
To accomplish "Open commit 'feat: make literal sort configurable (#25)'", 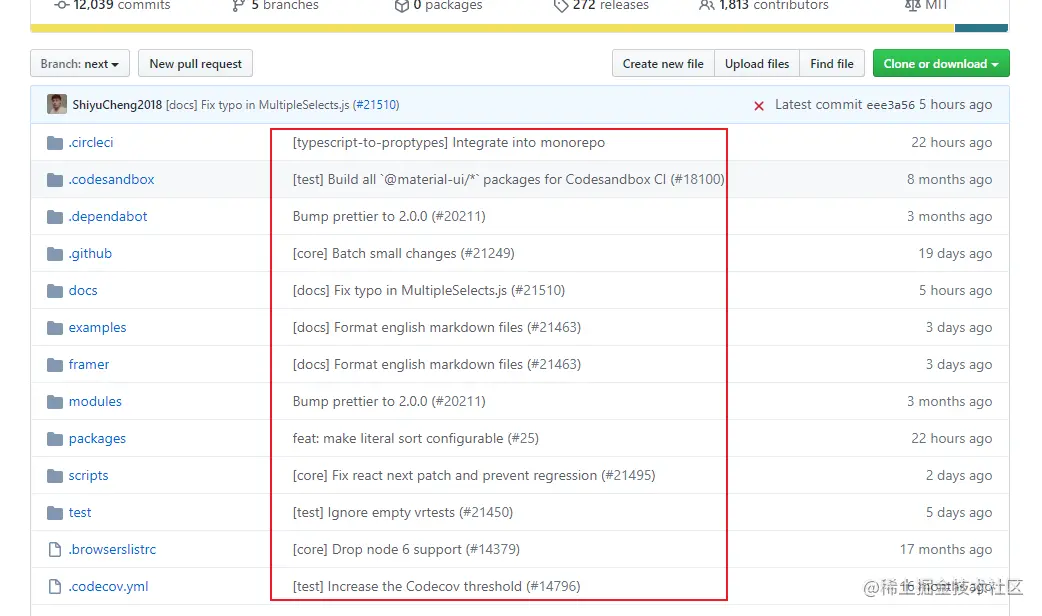I will click(415, 439).
